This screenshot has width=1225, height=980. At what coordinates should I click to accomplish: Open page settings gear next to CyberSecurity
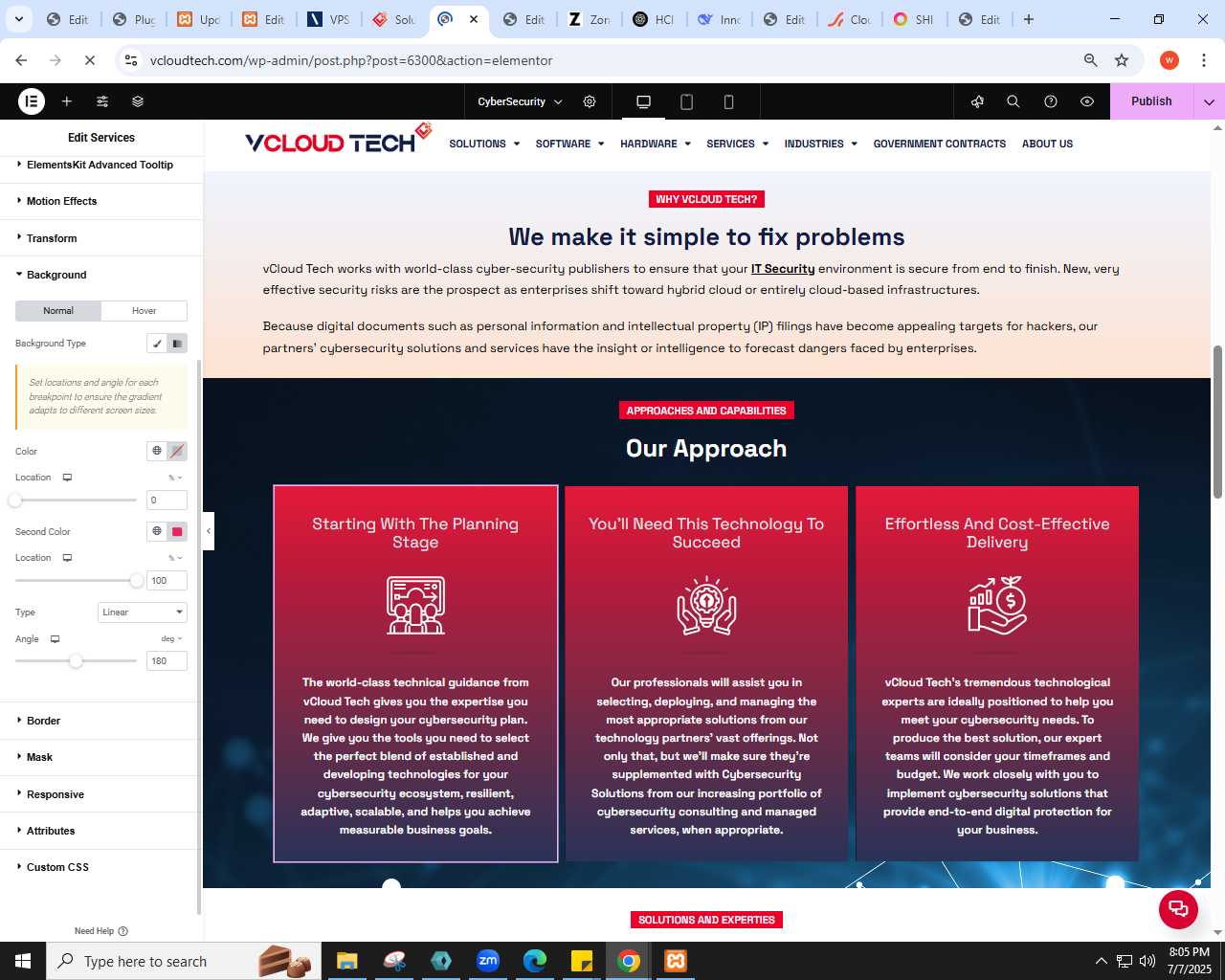pos(590,101)
